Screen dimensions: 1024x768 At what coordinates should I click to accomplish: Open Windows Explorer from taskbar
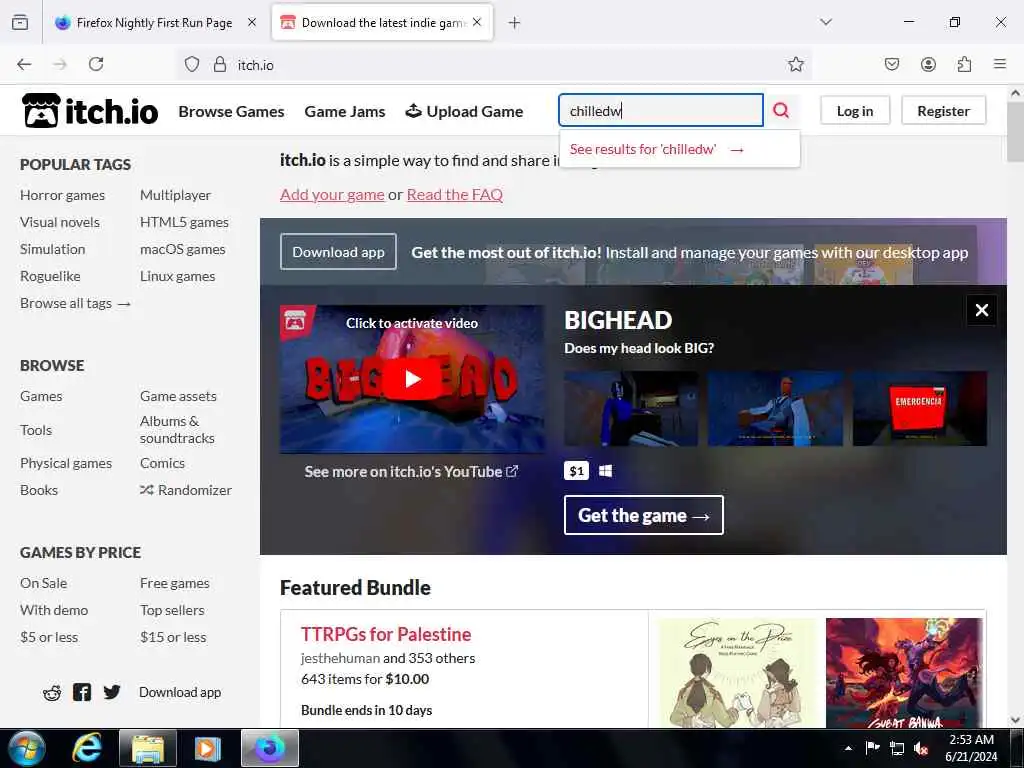(148, 748)
